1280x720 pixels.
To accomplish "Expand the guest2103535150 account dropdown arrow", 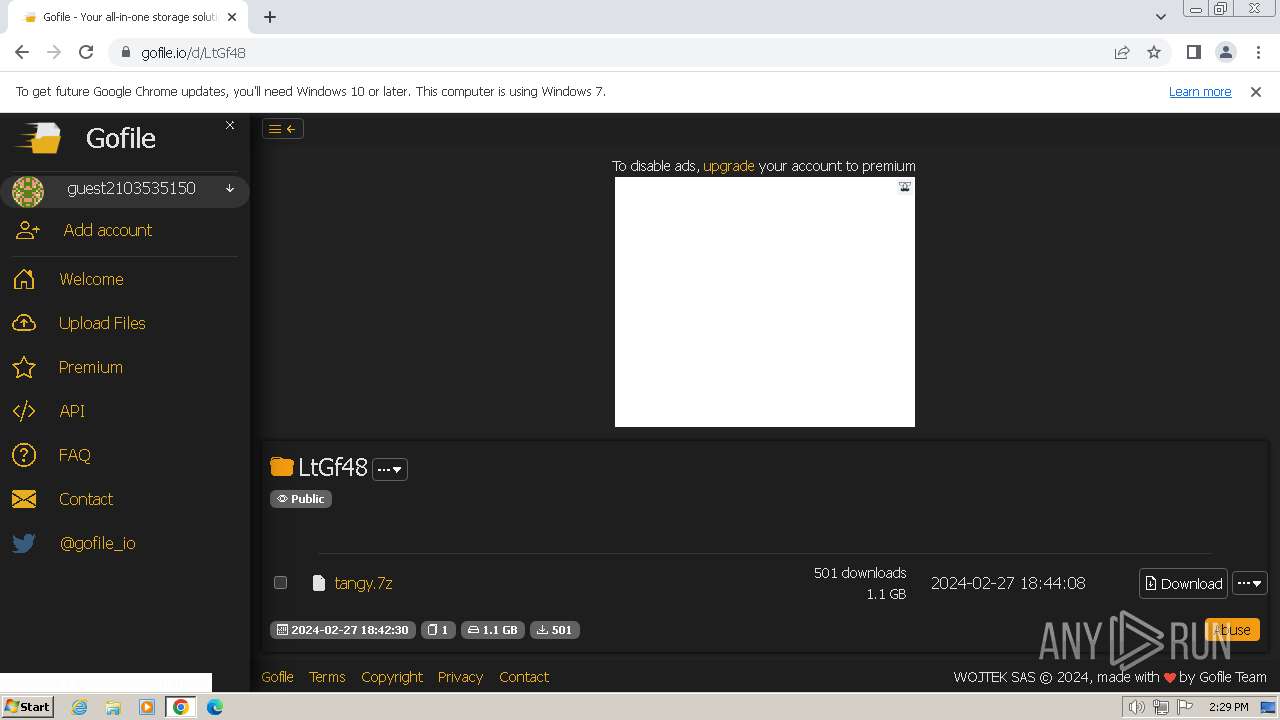I will tap(230, 188).
